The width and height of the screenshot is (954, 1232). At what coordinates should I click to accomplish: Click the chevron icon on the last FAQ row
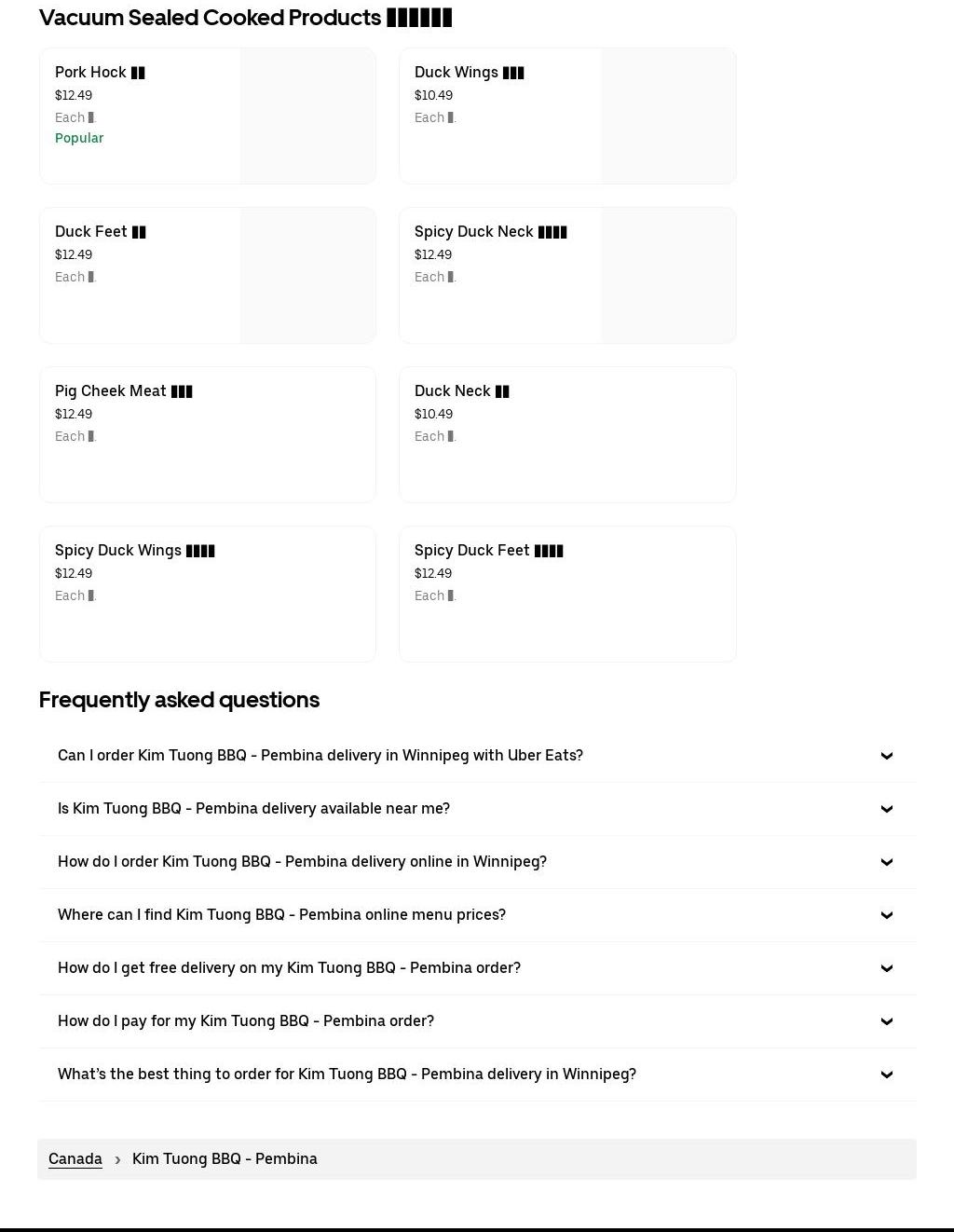click(x=886, y=1075)
